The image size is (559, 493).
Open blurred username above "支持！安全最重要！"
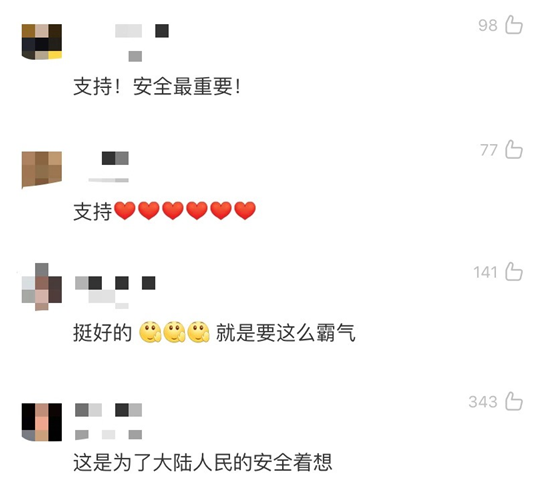pos(142,42)
